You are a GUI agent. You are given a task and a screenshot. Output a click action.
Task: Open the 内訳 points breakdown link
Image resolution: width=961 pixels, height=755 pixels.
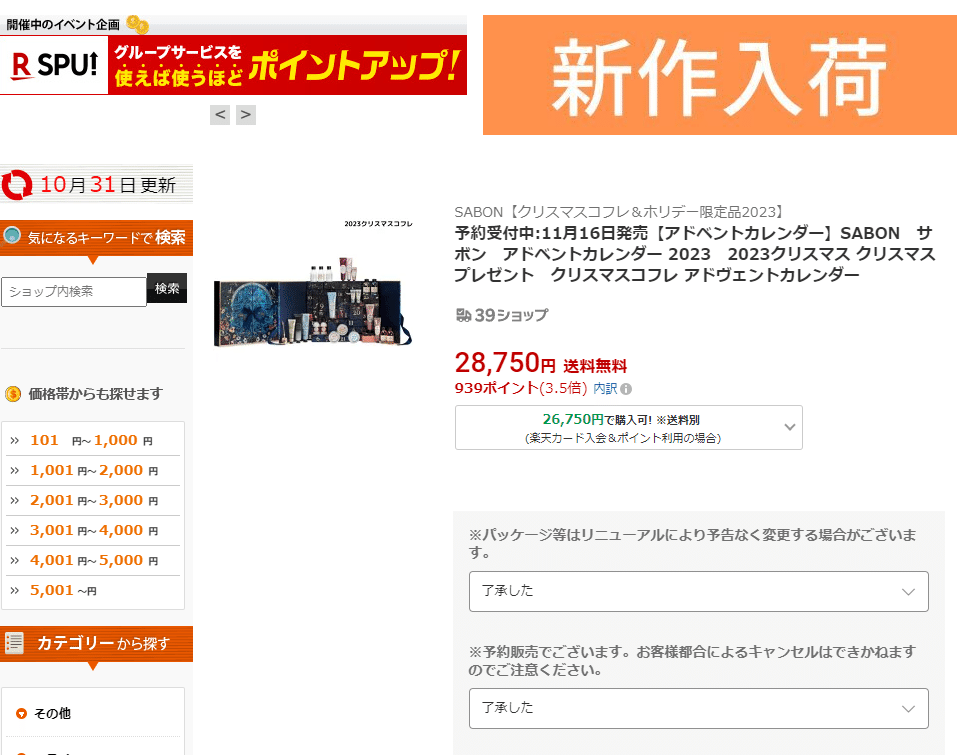tap(605, 389)
